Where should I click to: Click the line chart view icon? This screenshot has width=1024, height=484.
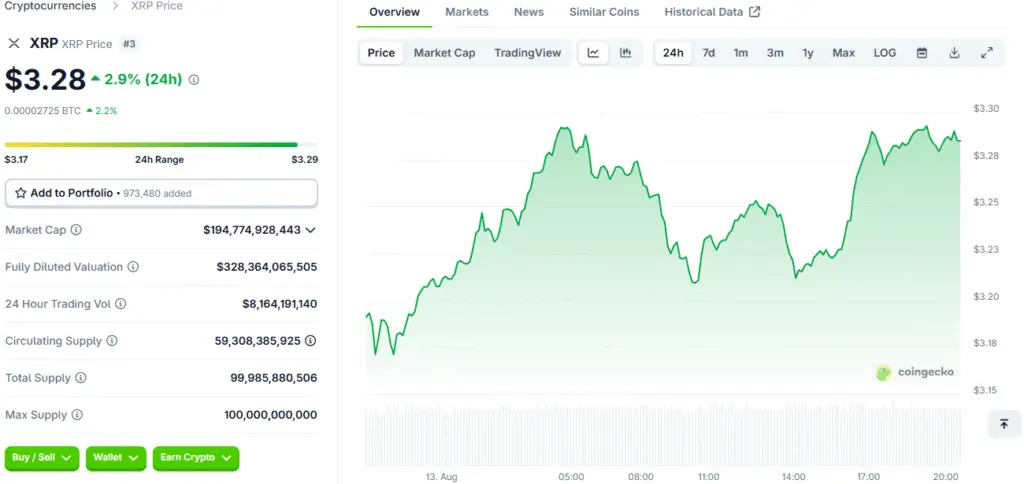click(x=593, y=53)
